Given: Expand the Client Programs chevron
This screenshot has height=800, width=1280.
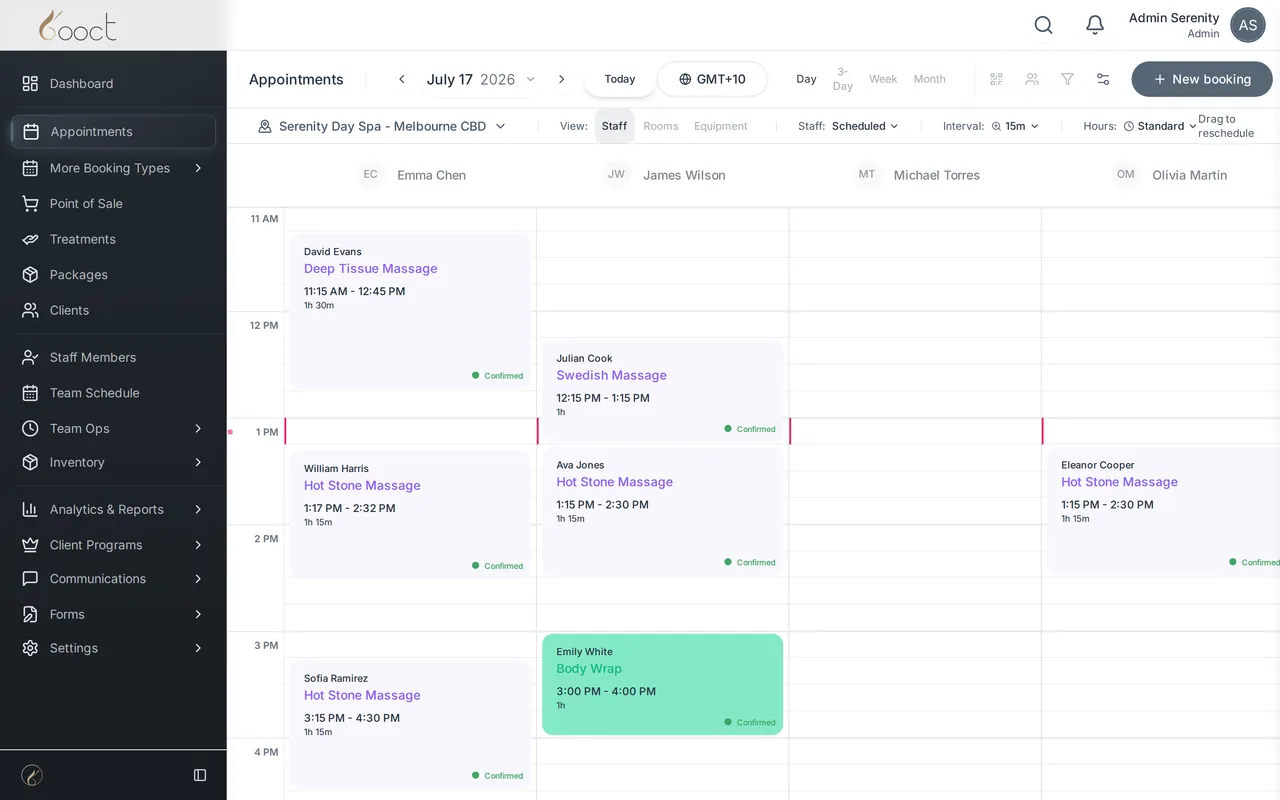Looking at the screenshot, I should coord(198,545).
